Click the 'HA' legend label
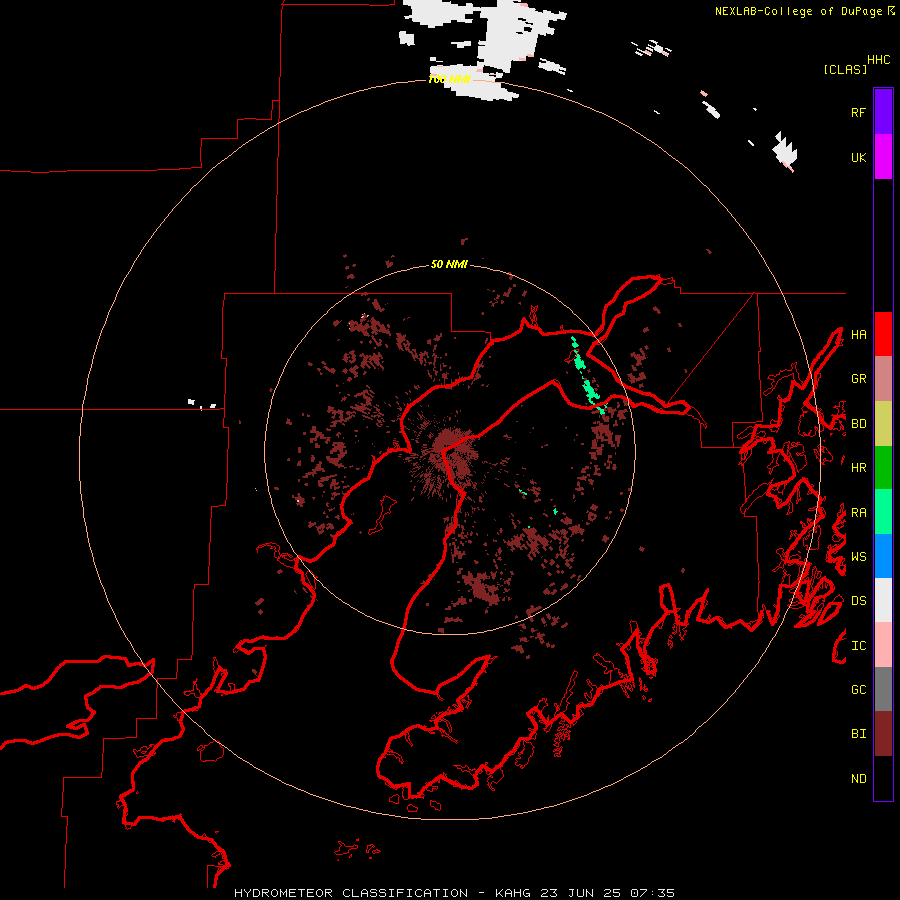900x900 pixels. coord(858,335)
